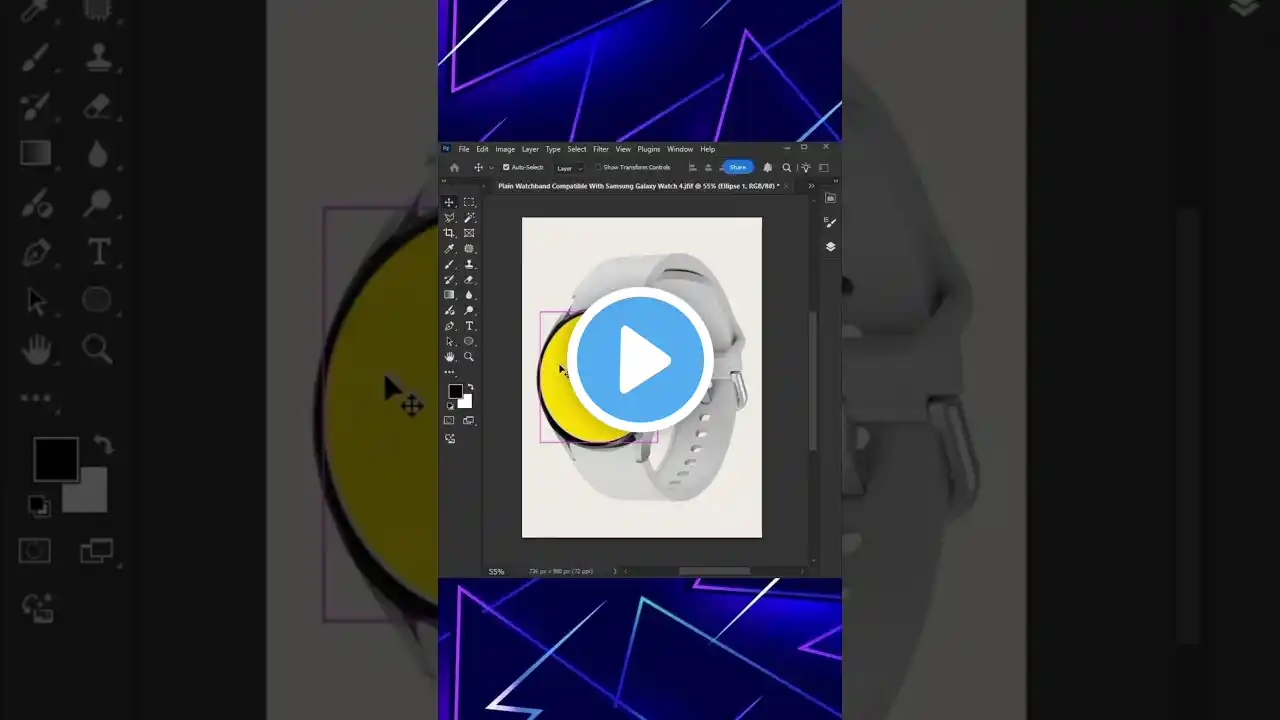Select the Polygonal Lasso tool
This screenshot has width=1280, height=720.
pos(450,217)
